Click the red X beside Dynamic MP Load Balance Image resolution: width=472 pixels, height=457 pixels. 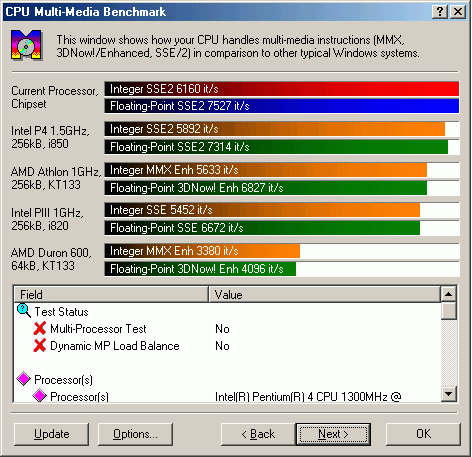[x=40, y=345]
